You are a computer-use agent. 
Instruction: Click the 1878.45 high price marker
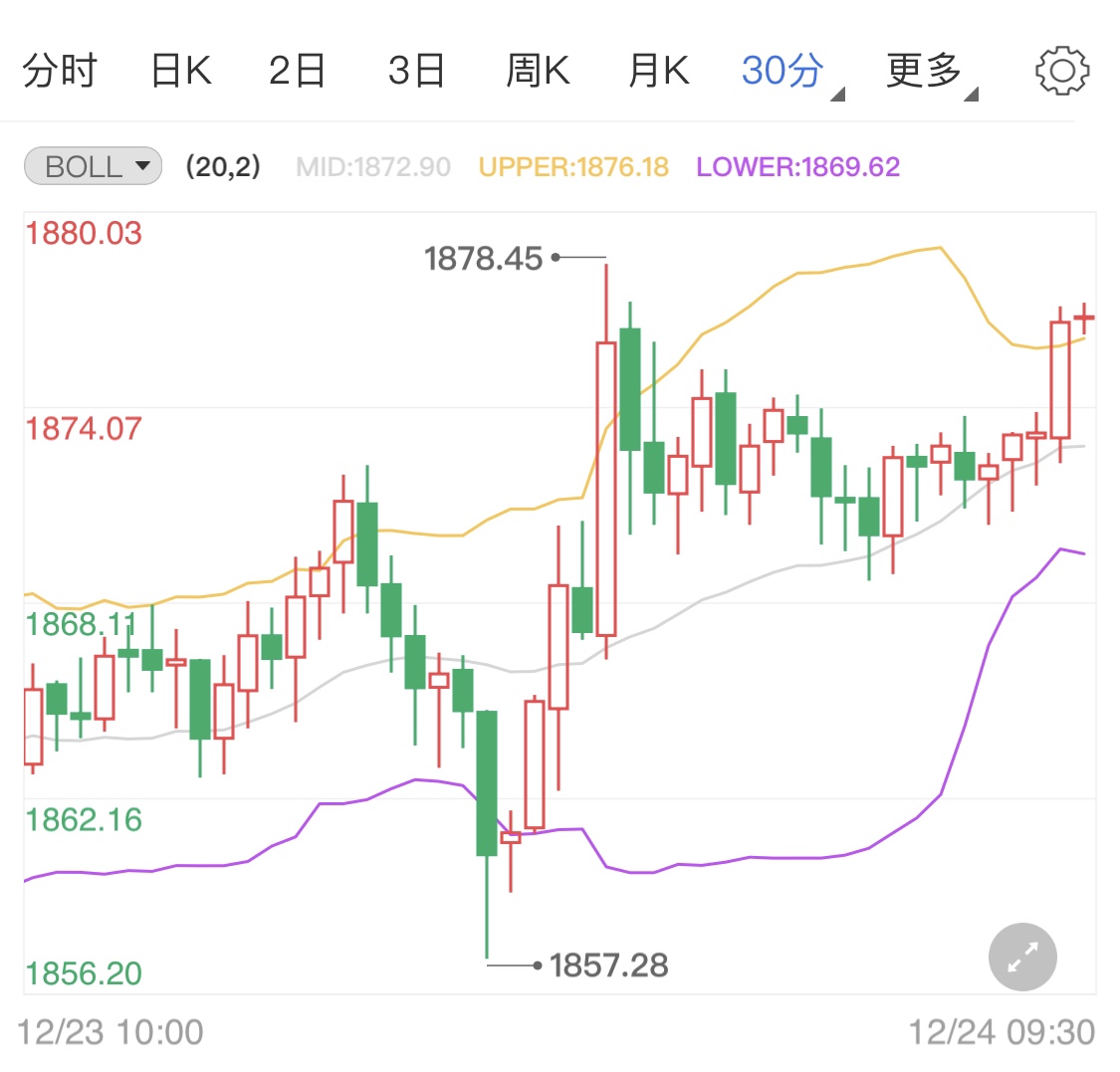click(x=484, y=259)
